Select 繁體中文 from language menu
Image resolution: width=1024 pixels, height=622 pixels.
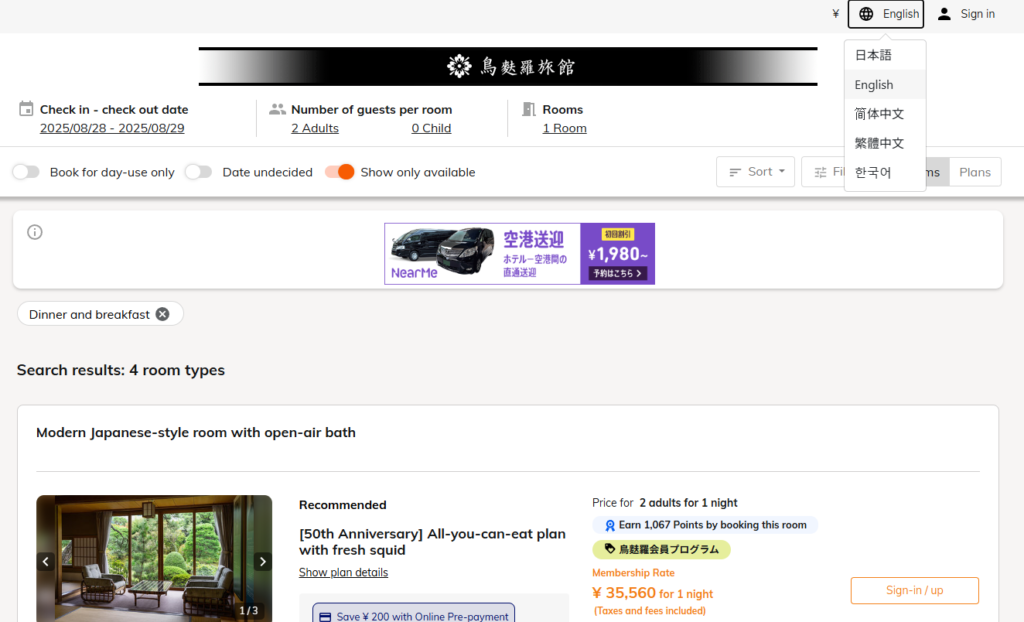point(885,143)
